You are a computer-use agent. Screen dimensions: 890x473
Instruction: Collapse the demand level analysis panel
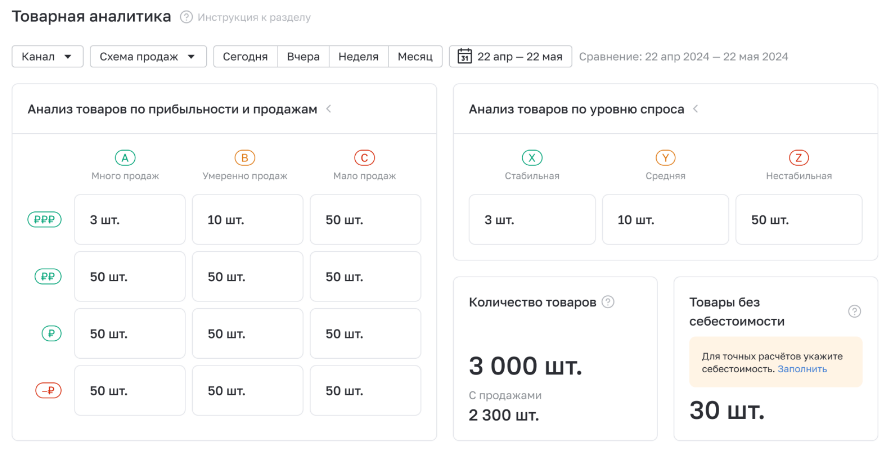point(695,108)
